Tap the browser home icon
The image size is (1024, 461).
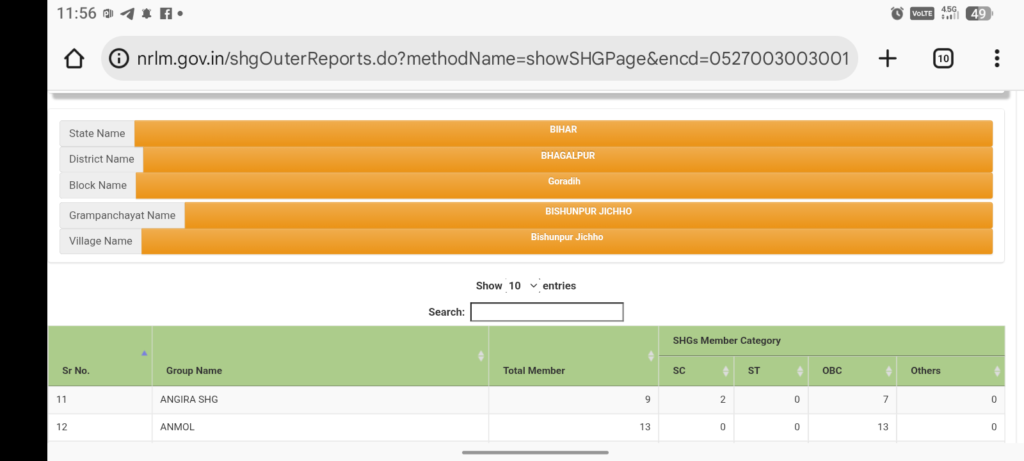pos(74,59)
